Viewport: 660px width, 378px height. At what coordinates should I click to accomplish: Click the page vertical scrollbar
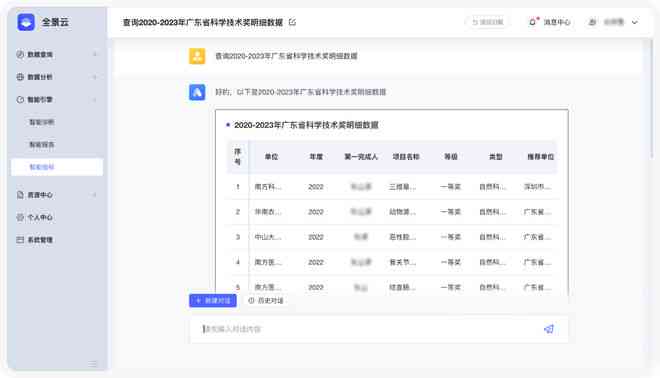pos(652,99)
